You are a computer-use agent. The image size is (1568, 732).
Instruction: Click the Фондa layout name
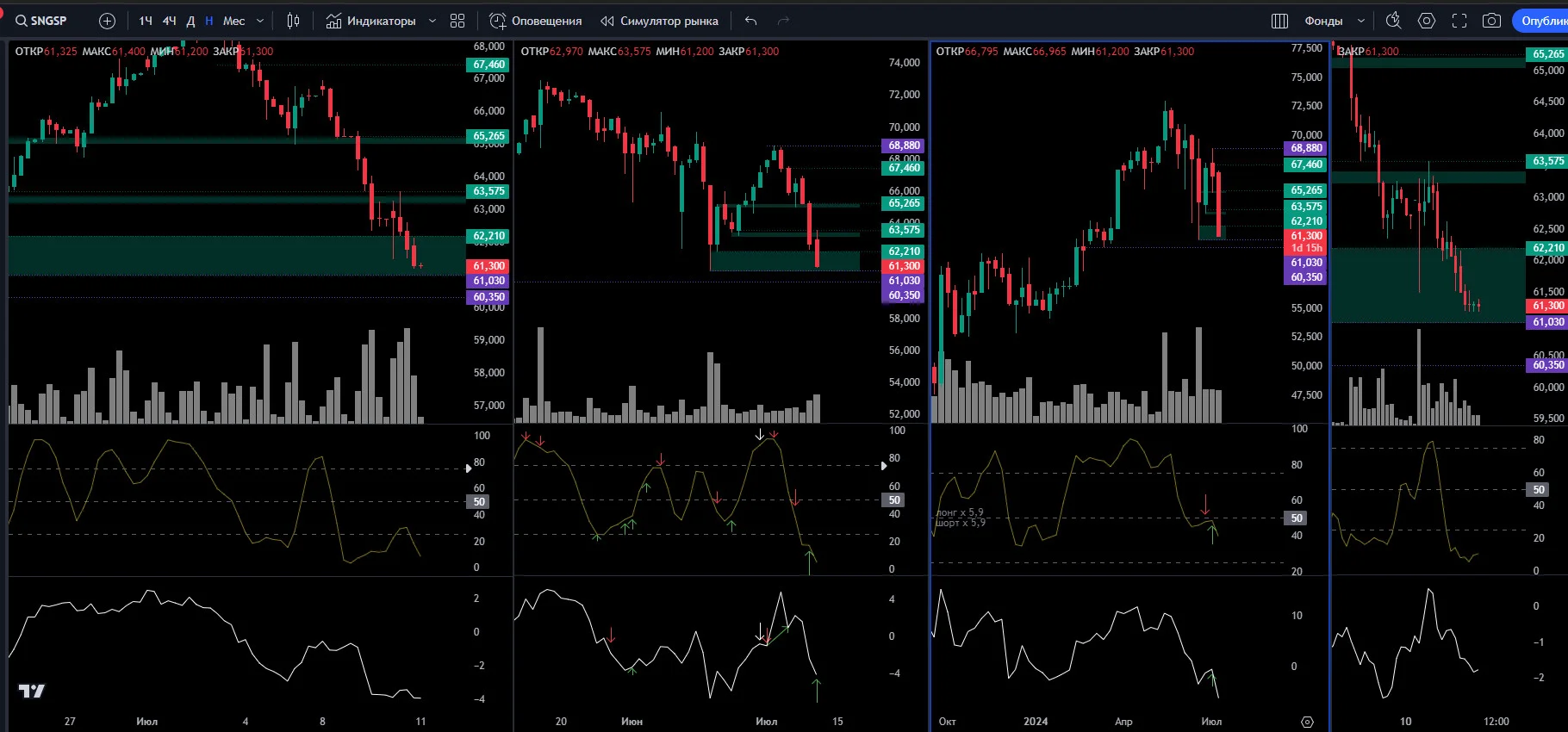point(1324,21)
